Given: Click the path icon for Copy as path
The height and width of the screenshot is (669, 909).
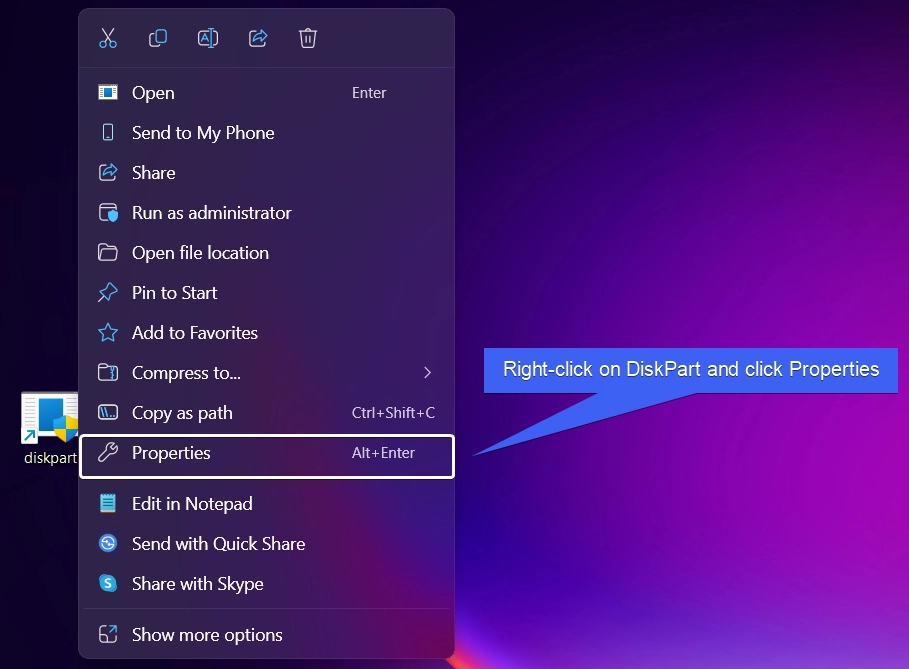Looking at the screenshot, I should pos(108,412).
